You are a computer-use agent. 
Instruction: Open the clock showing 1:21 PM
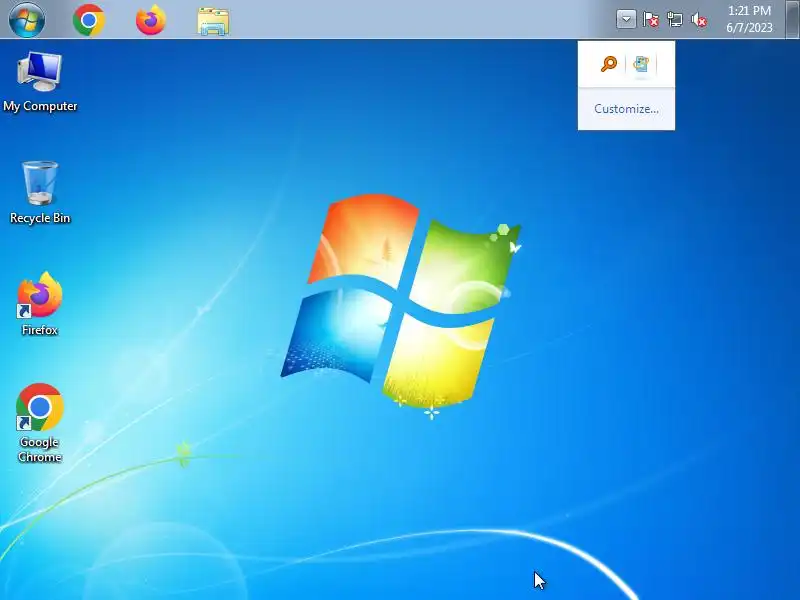(x=749, y=19)
